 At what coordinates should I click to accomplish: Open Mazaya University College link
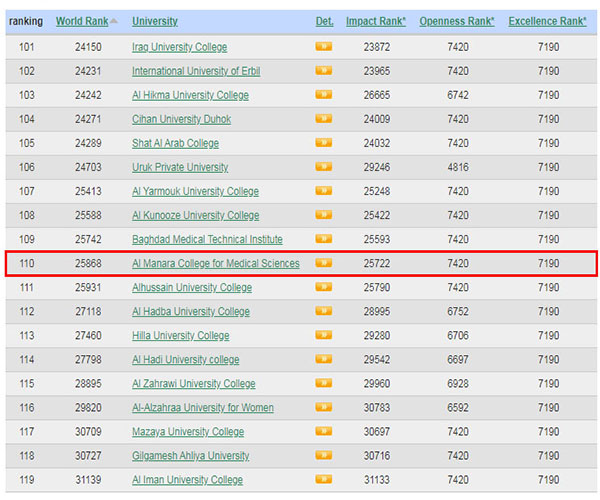188,432
